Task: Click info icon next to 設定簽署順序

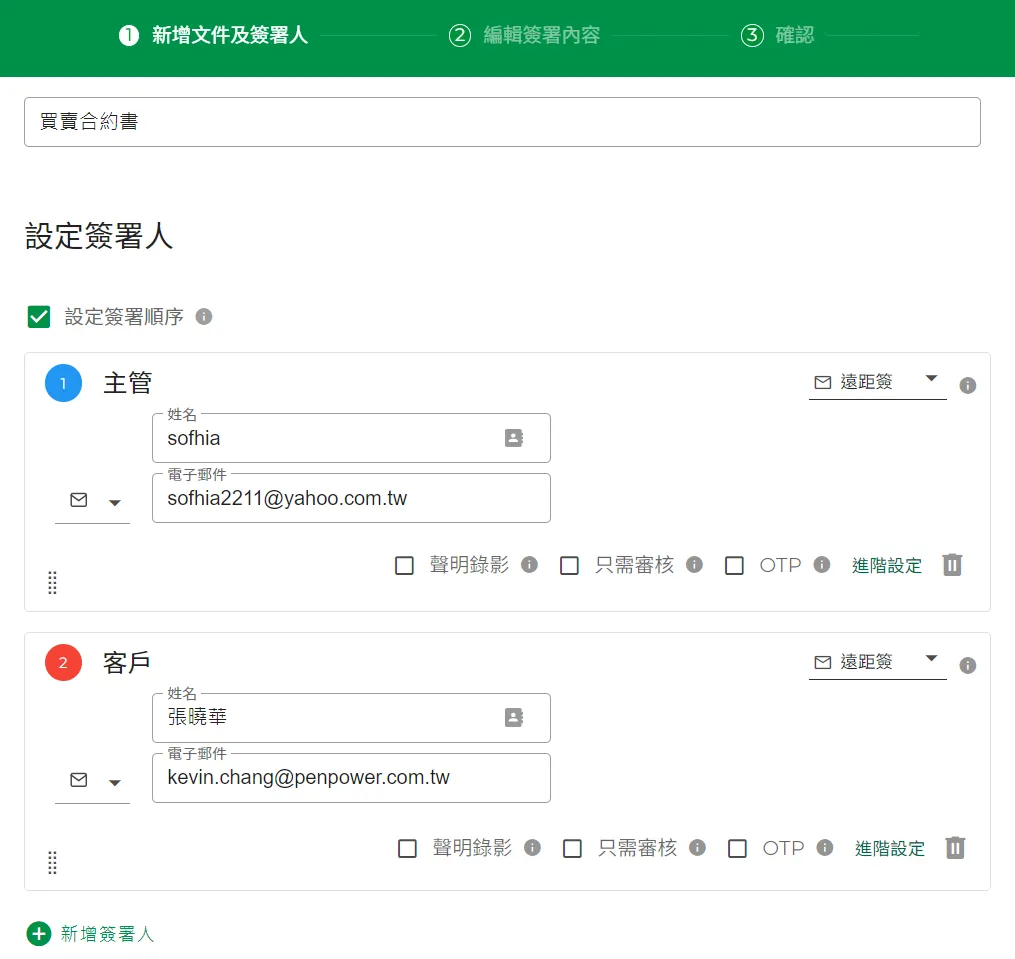Action: (x=204, y=317)
